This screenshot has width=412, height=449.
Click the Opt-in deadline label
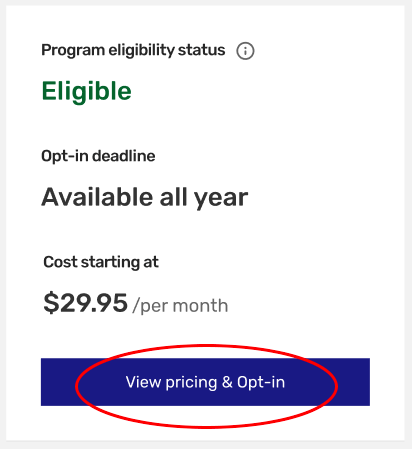coord(98,156)
